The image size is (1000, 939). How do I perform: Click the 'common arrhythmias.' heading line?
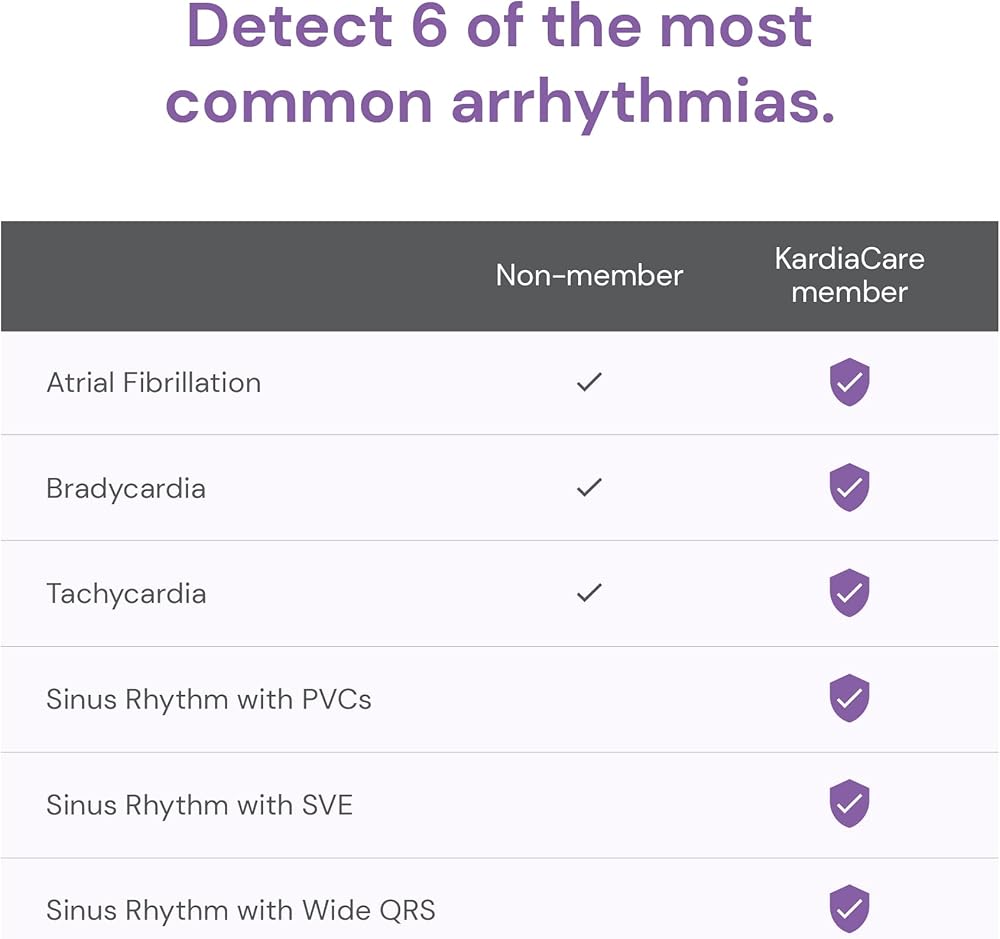[x=500, y=102]
